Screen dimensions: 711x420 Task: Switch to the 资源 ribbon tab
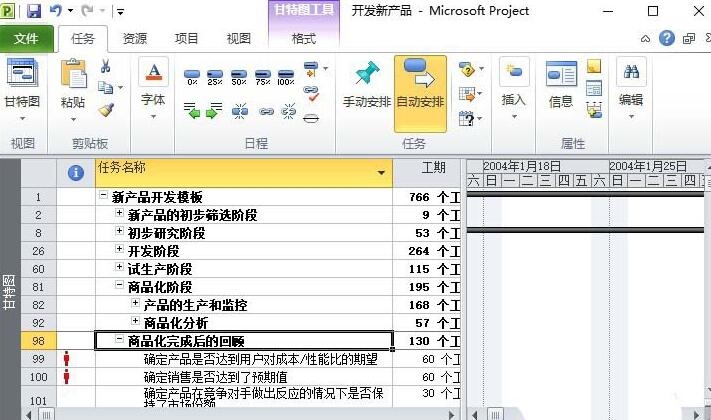[x=135, y=39]
